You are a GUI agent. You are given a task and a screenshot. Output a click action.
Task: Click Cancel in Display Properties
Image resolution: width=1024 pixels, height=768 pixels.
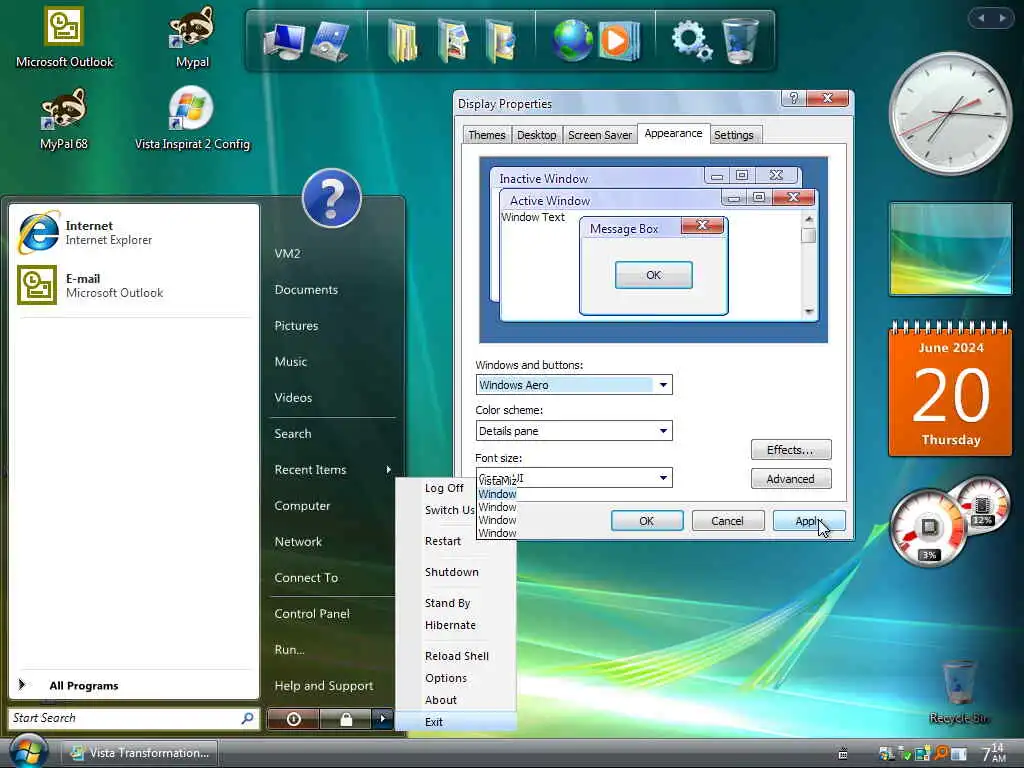coord(728,520)
